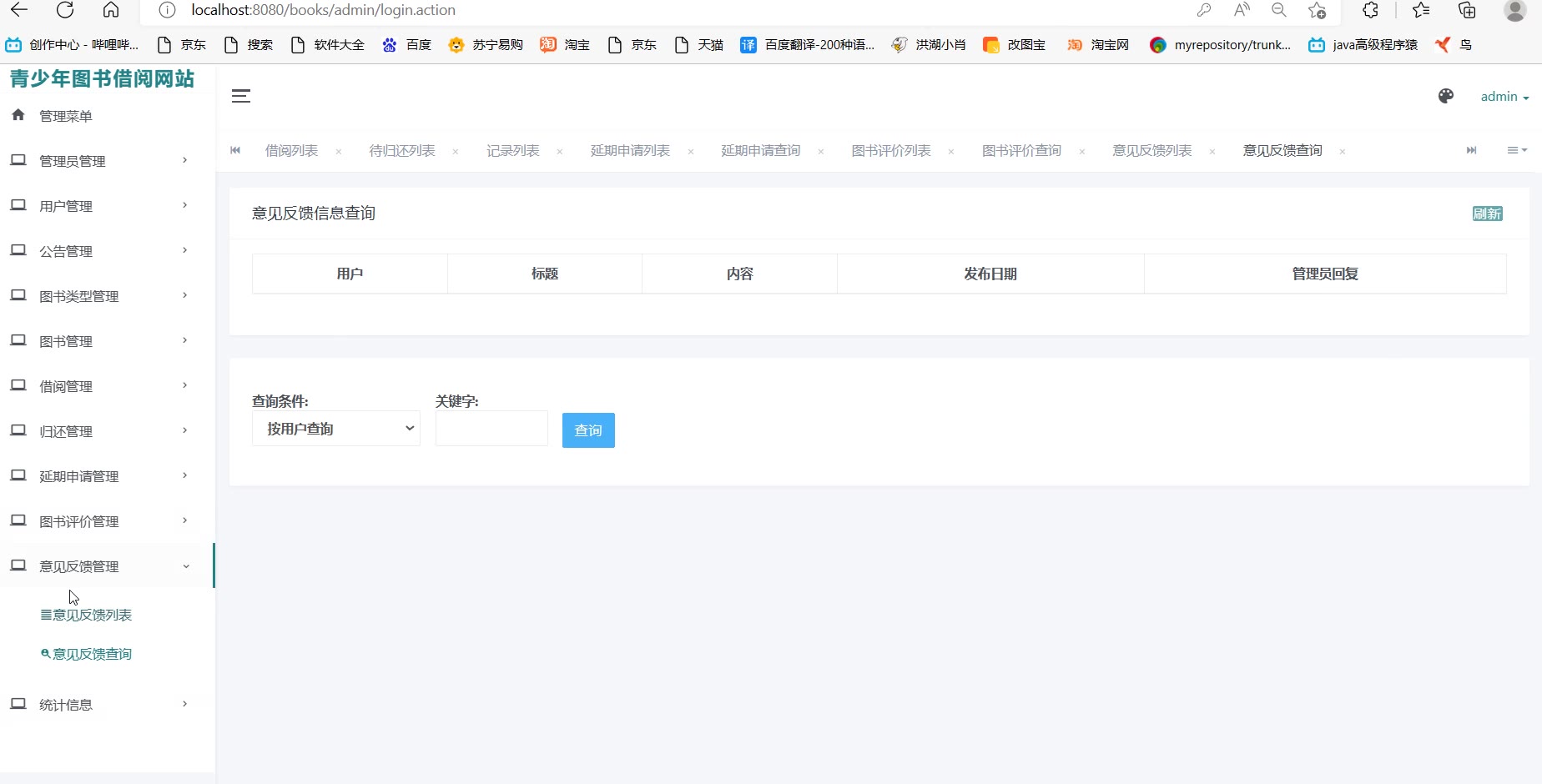Open the collections icon
1542x784 pixels.
coord(1467,10)
